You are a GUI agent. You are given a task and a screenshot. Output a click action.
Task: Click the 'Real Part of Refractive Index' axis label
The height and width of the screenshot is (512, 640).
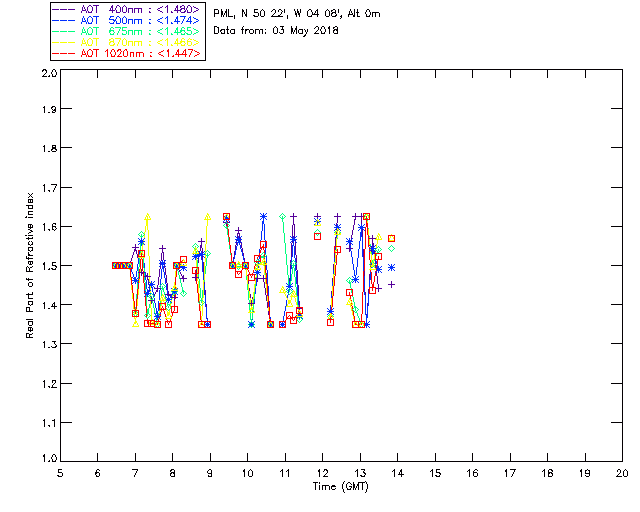coord(31,266)
